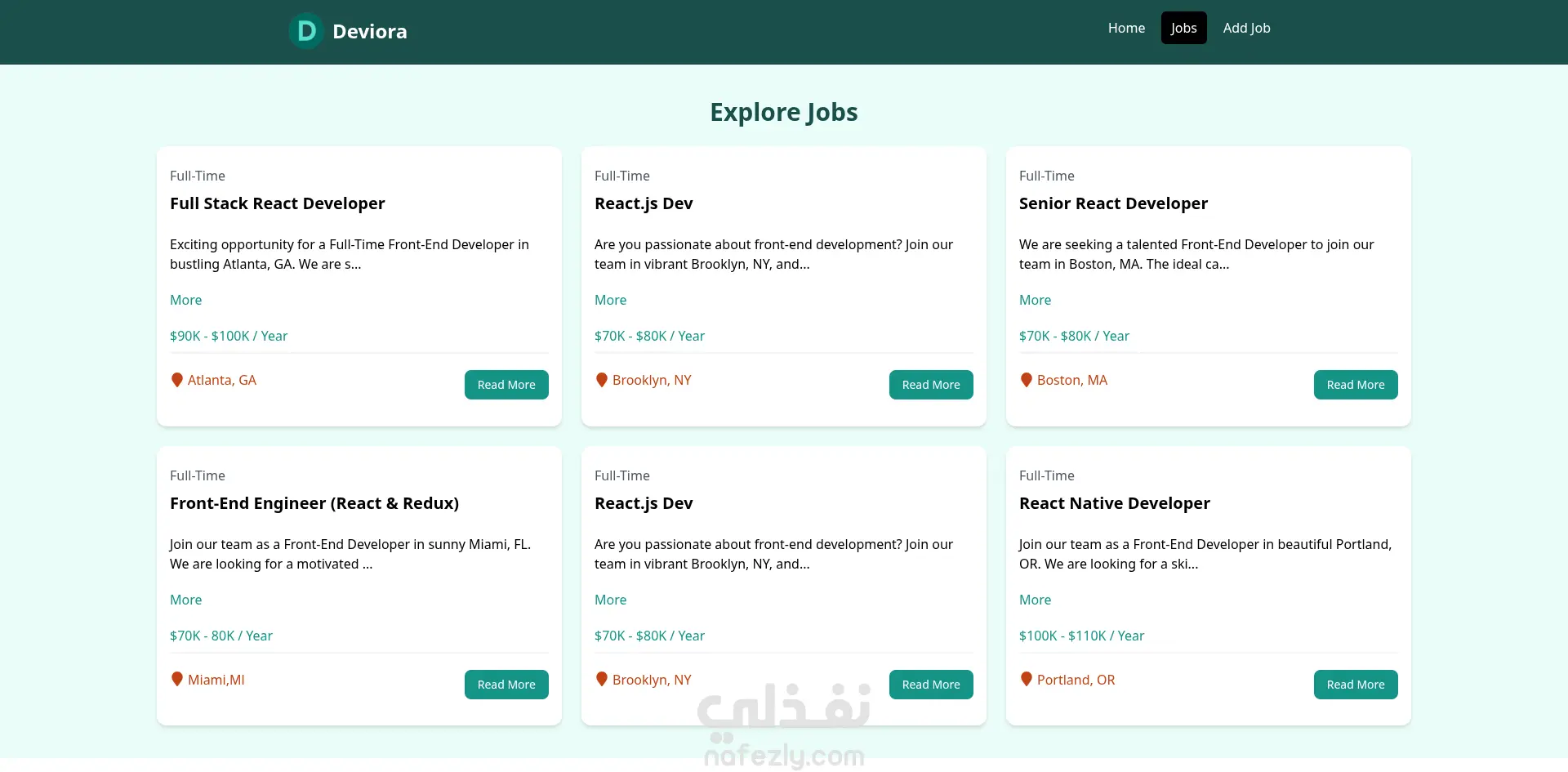This screenshot has width=1568, height=772.
Task: Click the Senior React Developer title
Action: click(x=1113, y=203)
